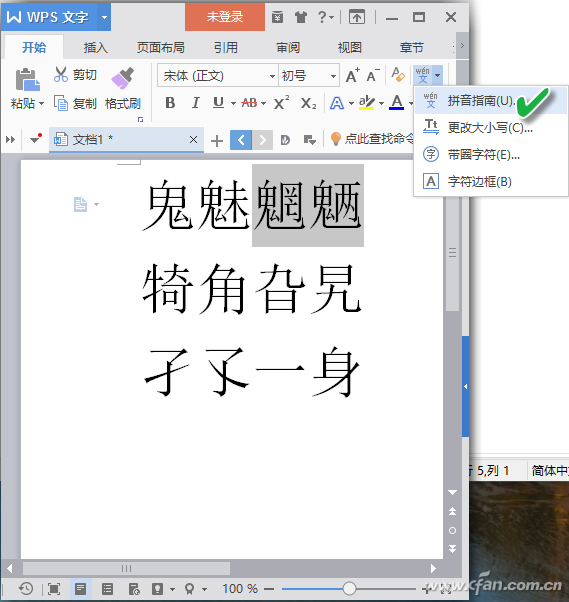The width and height of the screenshot is (569, 602).
Task: Click the horizontal scrollbar thumb
Action: pyautogui.click(x=126, y=568)
